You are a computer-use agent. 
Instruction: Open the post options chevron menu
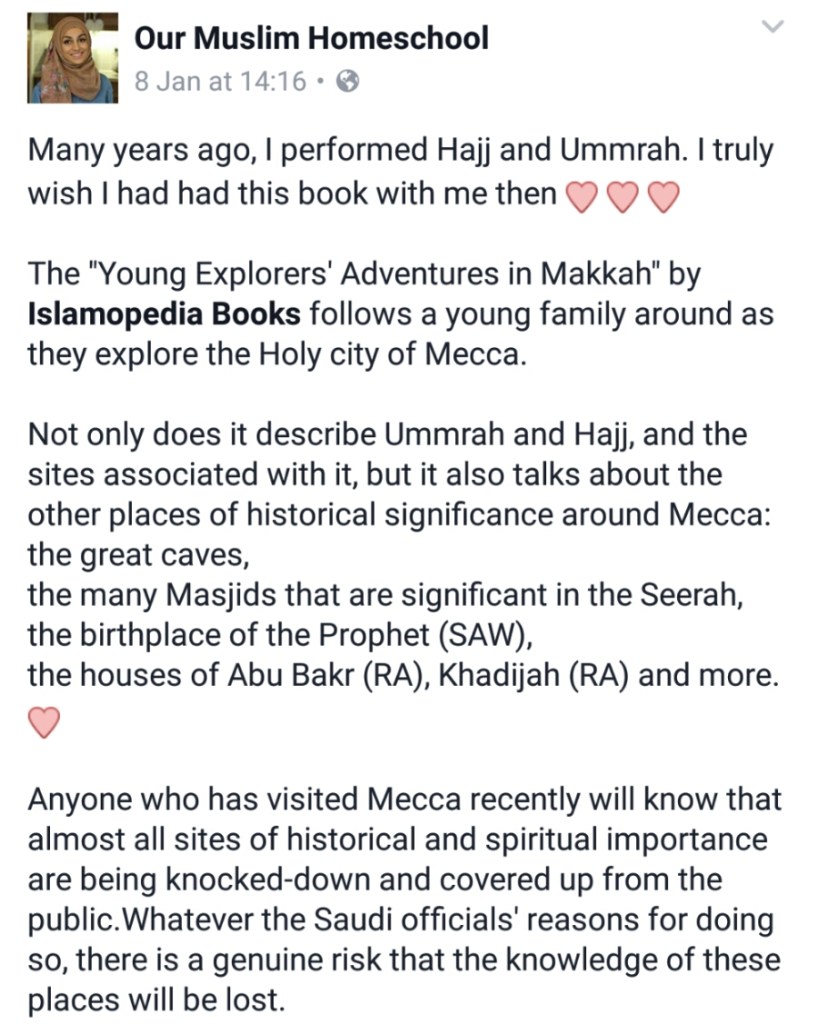773,27
